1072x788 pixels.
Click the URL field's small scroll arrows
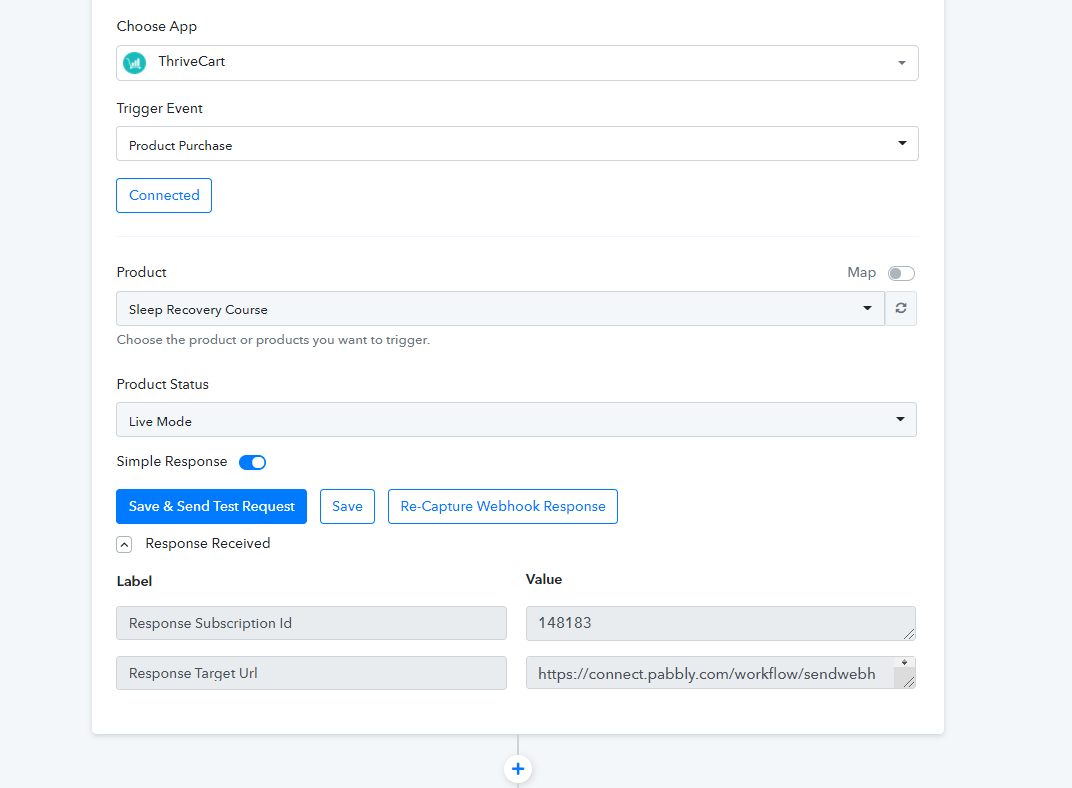pyautogui.click(x=904, y=662)
